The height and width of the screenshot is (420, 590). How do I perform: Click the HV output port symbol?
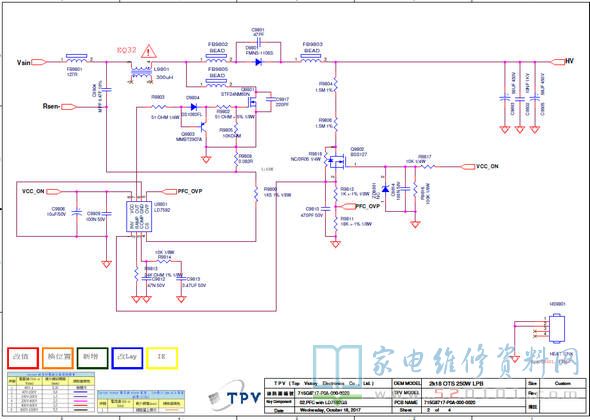coord(557,62)
